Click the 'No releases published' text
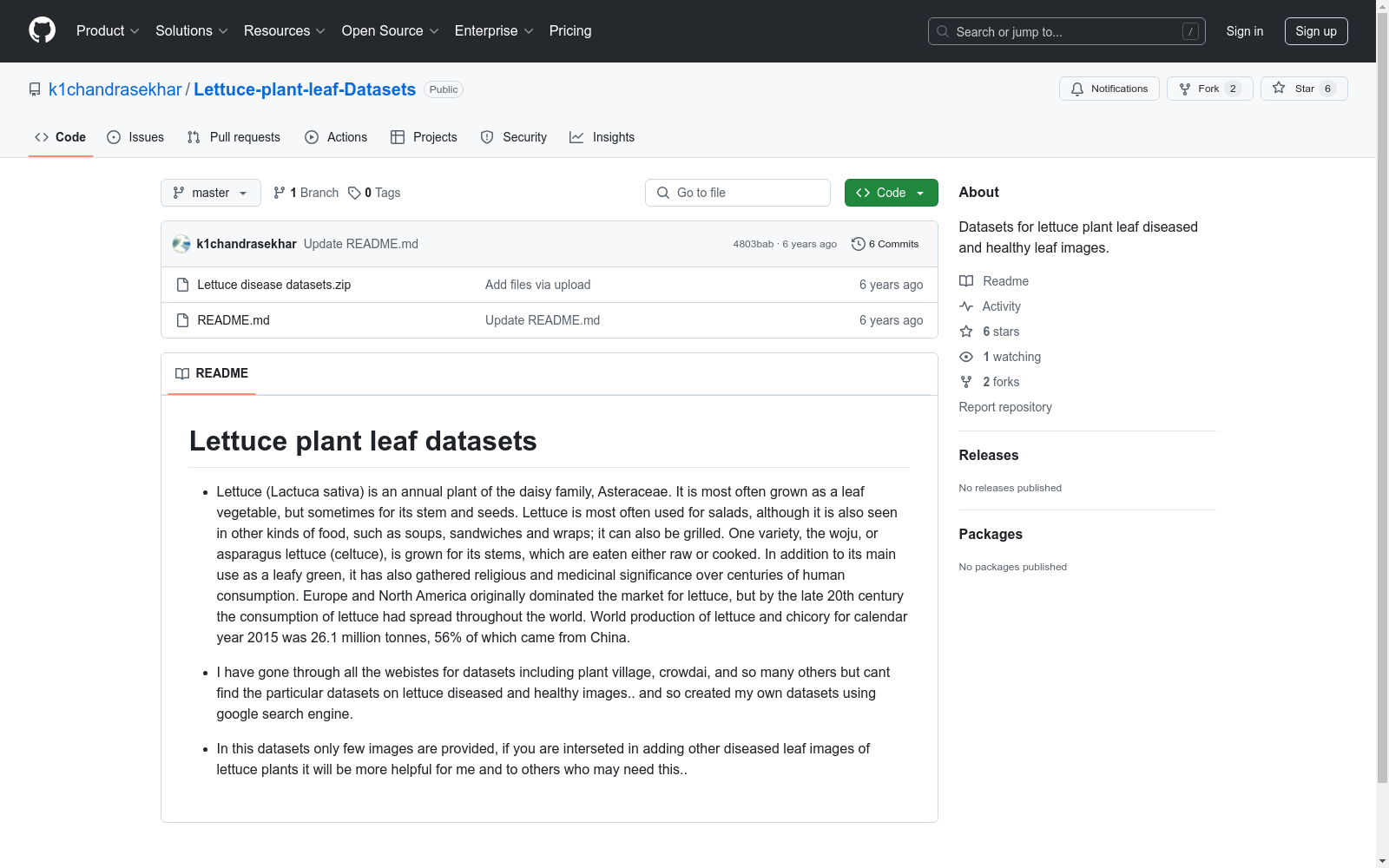Screen dimensions: 1389x868 tap(1010, 488)
